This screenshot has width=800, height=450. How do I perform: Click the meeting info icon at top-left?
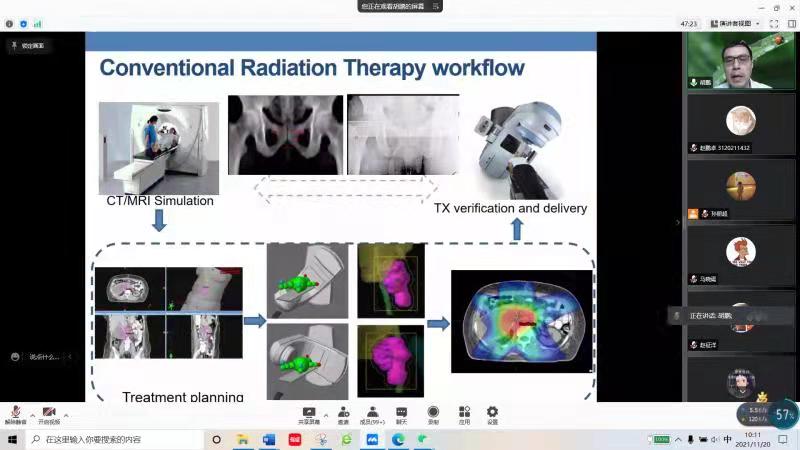[x=9, y=23]
